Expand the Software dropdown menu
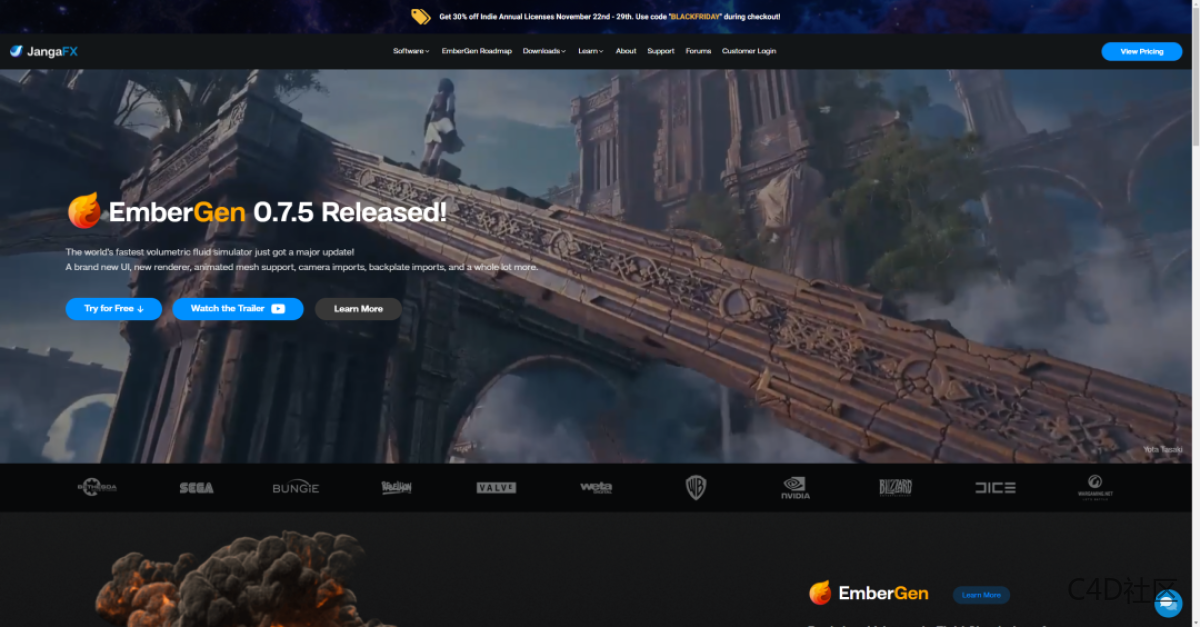Image resolution: width=1200 pixels, height=627 pixels. 411,51
